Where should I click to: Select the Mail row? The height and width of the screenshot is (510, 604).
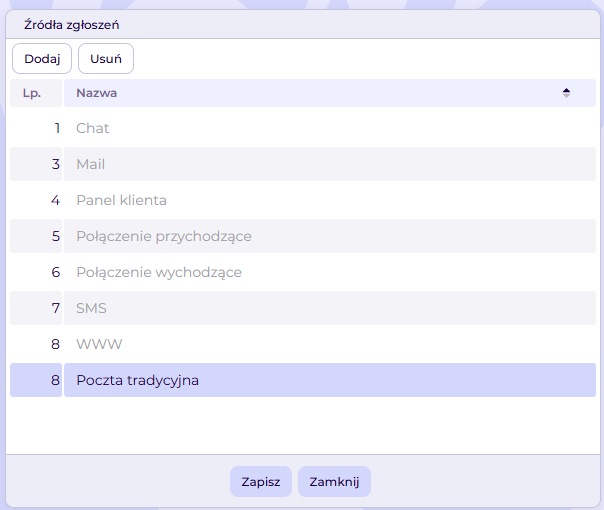(303, 164)
